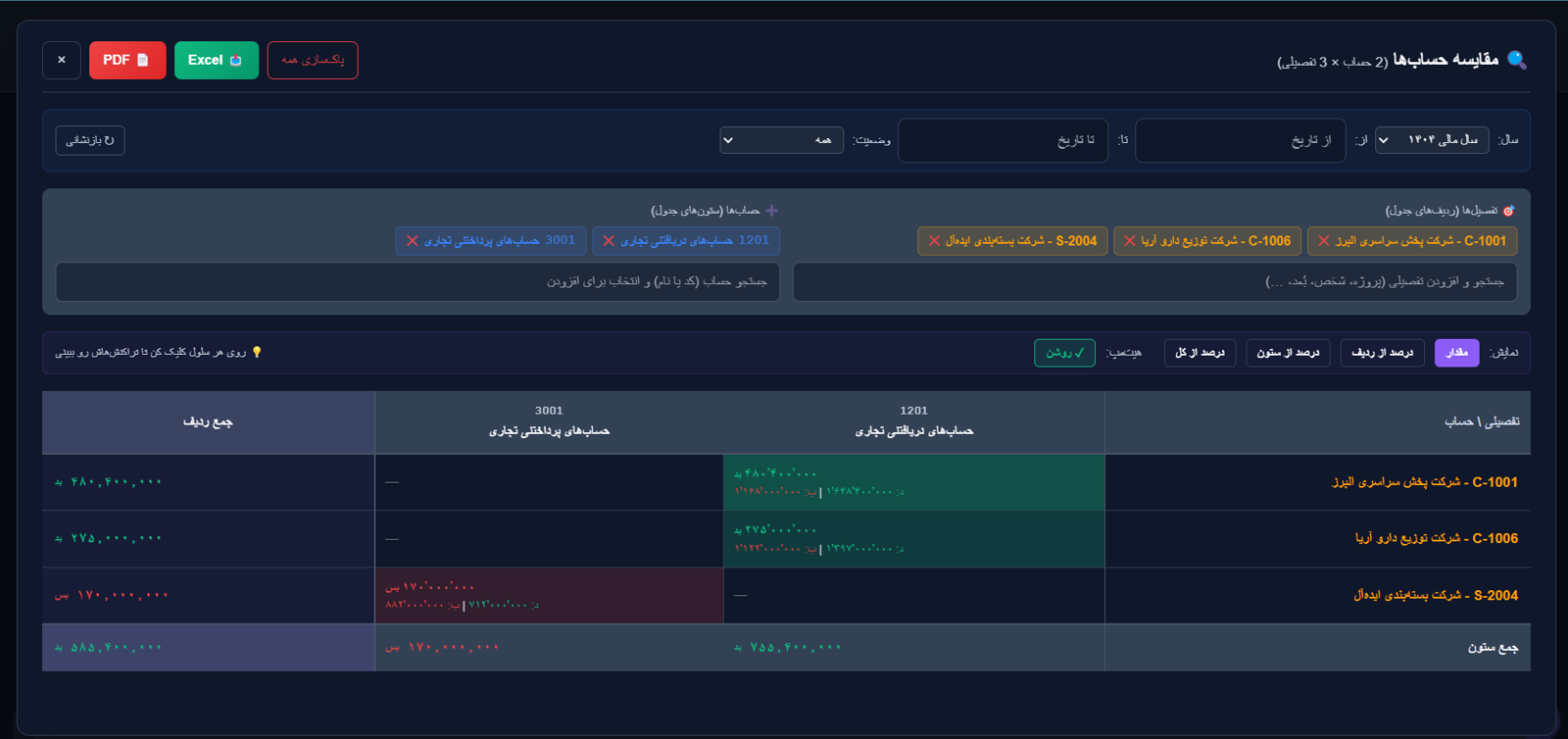This screenshot has width=1568, height=739.
Task: Click the بازنشانی reset filters button
Action: (x=90, y=140)
